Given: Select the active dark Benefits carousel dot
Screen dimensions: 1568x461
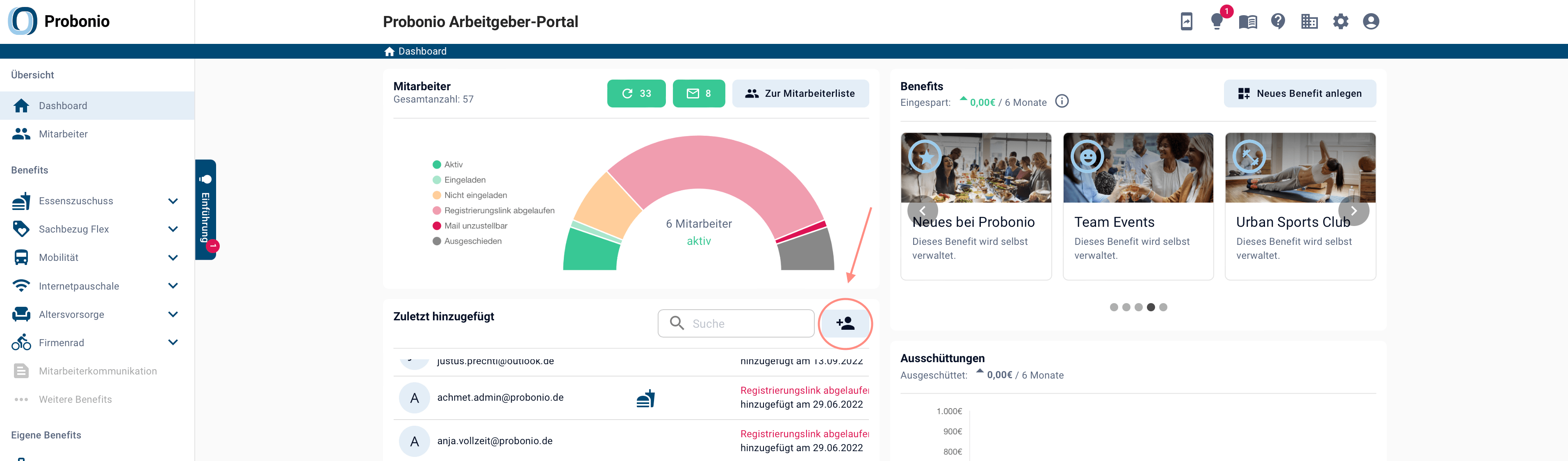Looking at the screenshot, I should coord(1151,308).
